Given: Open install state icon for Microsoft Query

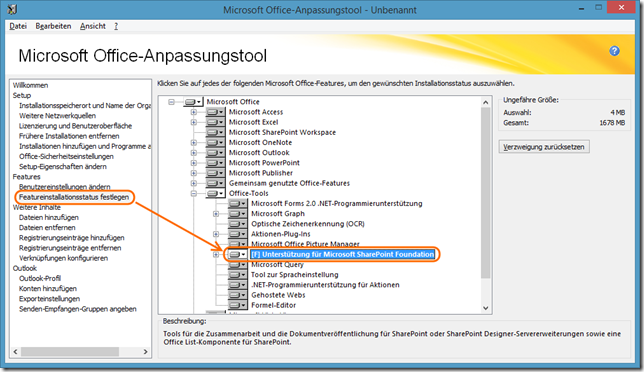Looking at the screenshot, I should pos(237,264).
